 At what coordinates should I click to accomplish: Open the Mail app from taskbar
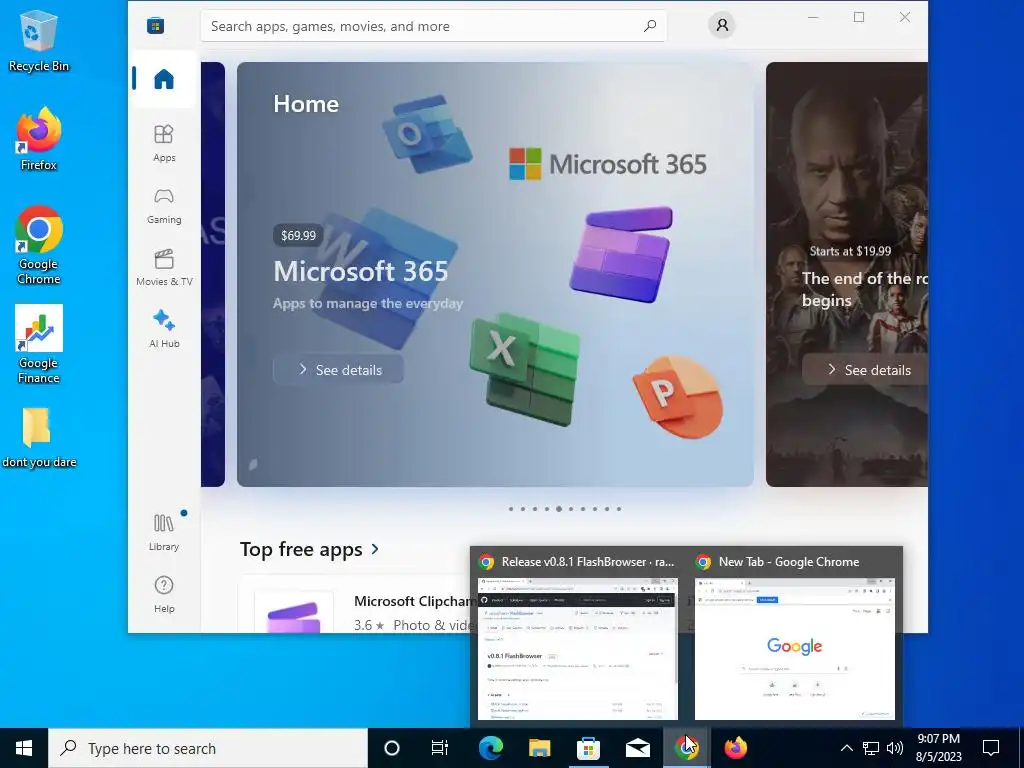637,748
